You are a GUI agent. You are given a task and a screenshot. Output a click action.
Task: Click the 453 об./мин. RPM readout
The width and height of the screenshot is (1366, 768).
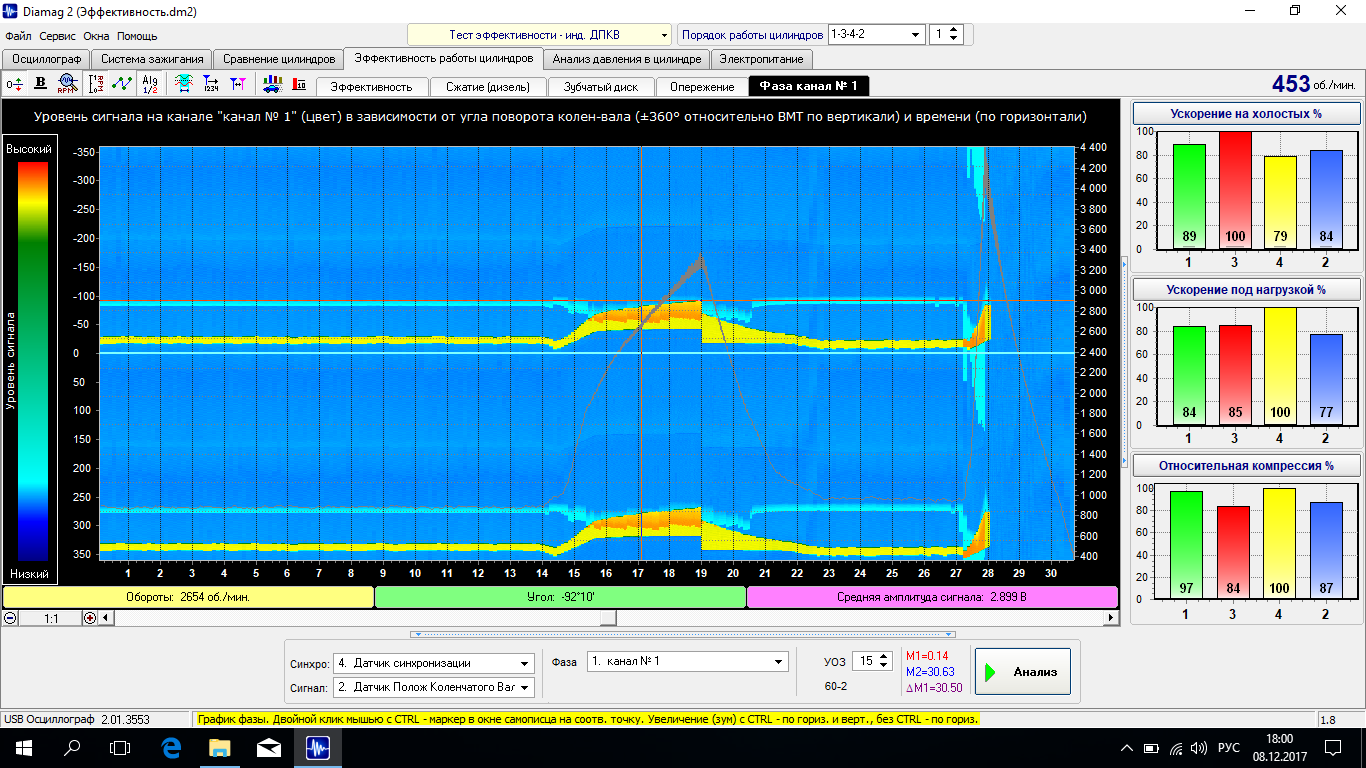(x=1315, y=84)
